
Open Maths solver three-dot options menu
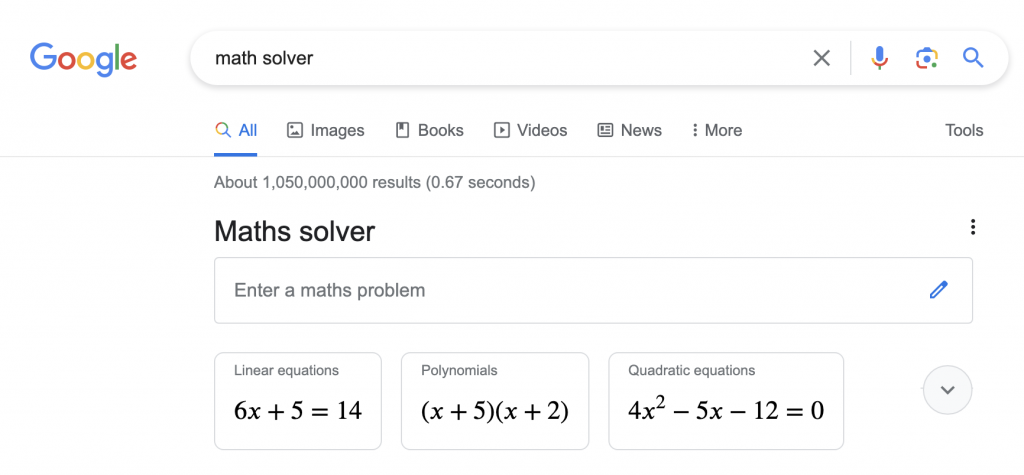(973, 228)
